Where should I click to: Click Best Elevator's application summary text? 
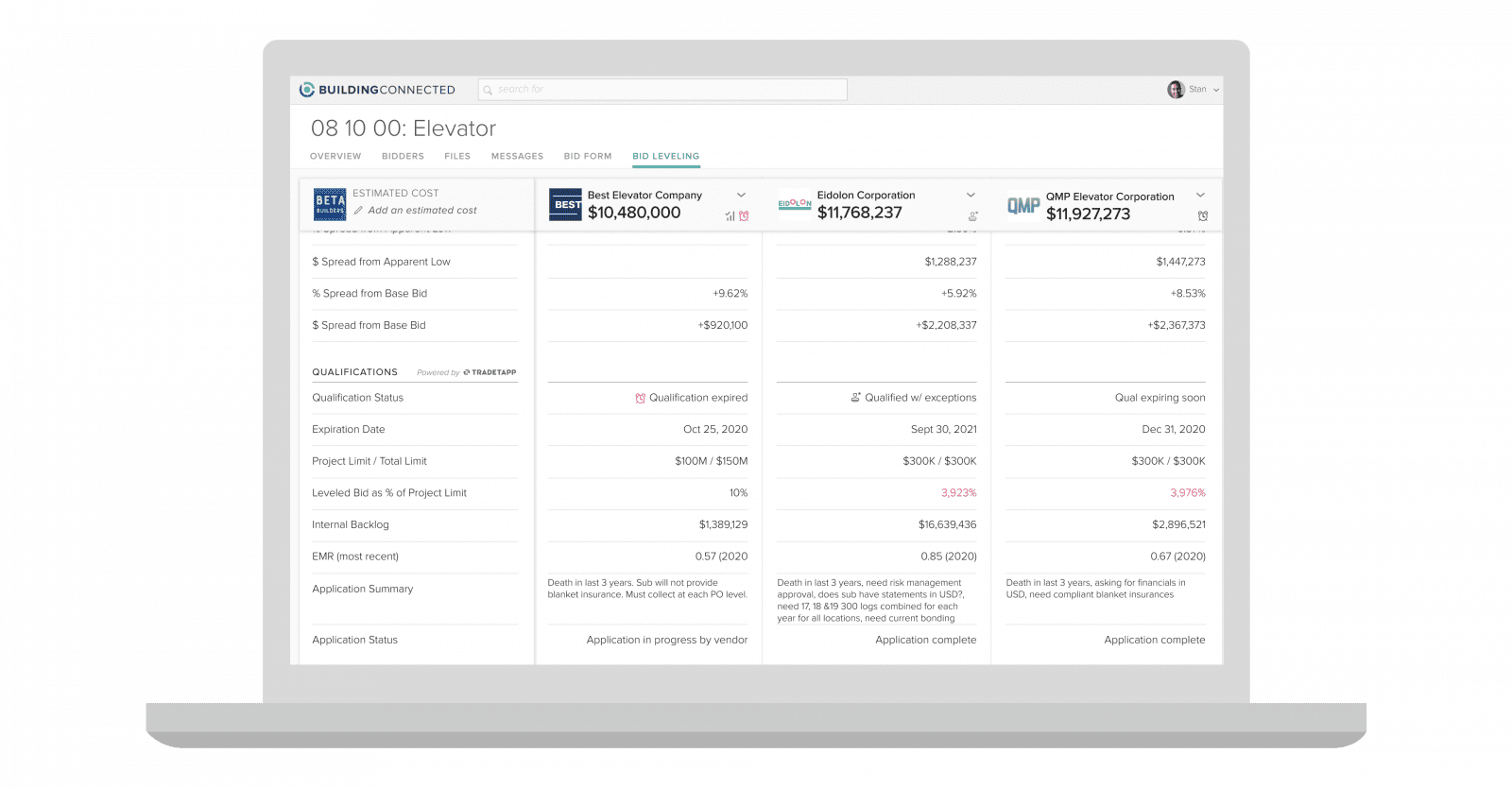(x=647, y=589)
